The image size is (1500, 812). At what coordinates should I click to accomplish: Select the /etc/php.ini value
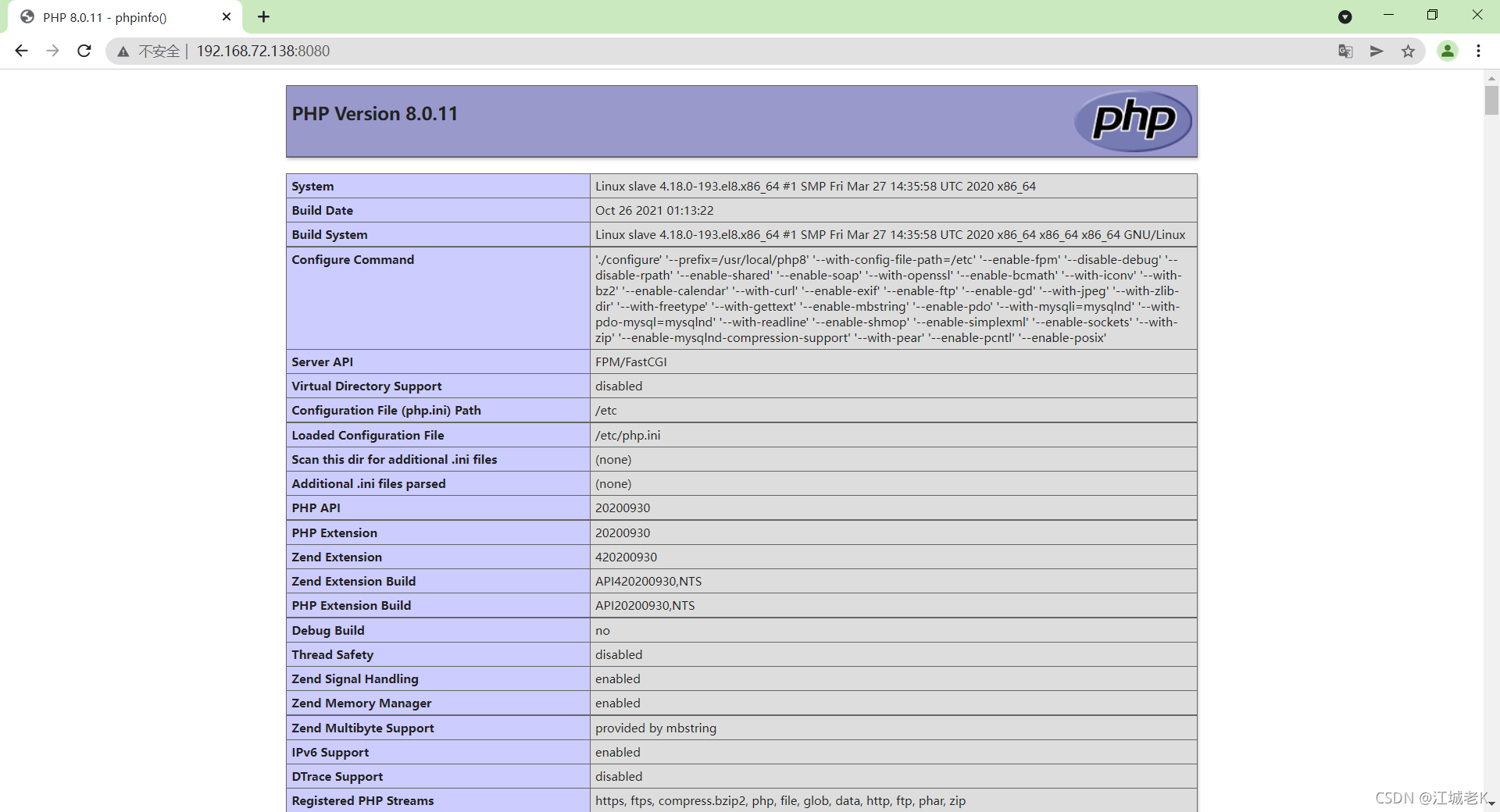pos(628,436)
